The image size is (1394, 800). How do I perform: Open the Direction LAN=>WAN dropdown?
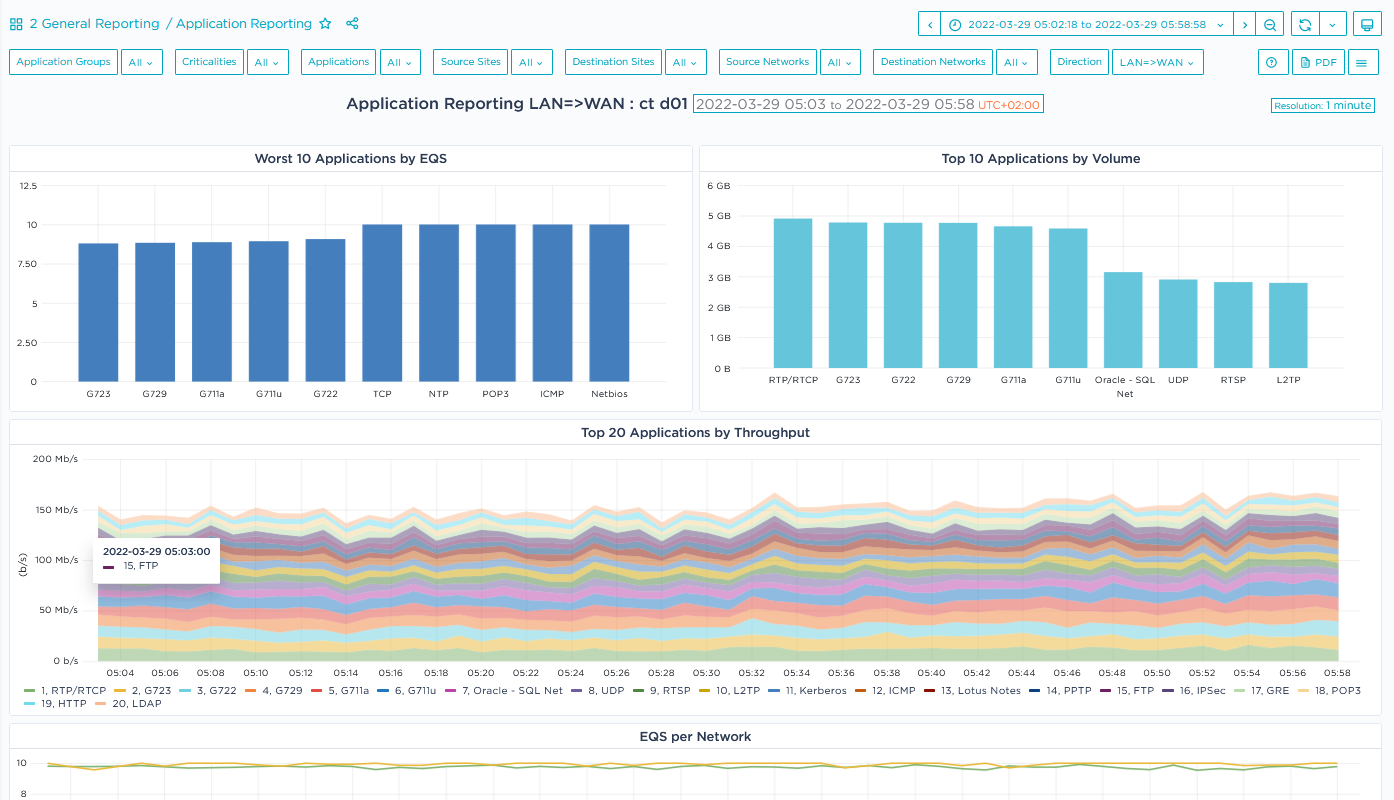1157,62
